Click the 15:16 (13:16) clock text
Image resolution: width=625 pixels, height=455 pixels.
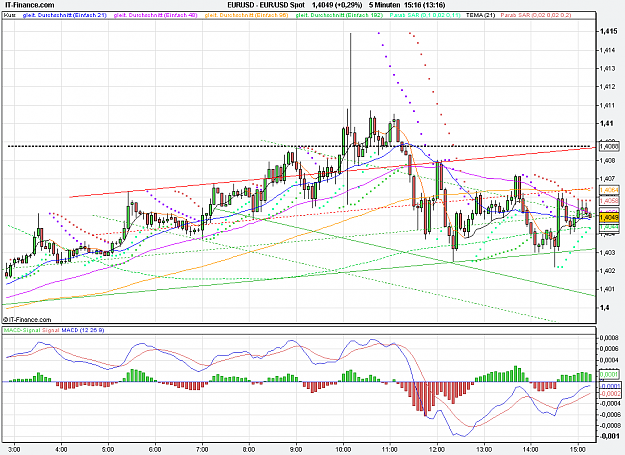tap(425, 5)
